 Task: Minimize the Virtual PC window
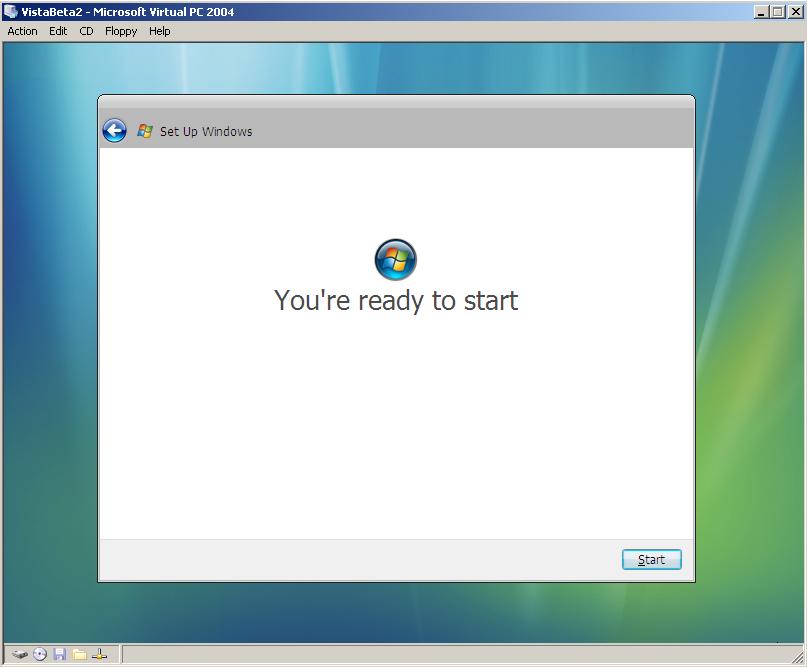pos(761,12)
